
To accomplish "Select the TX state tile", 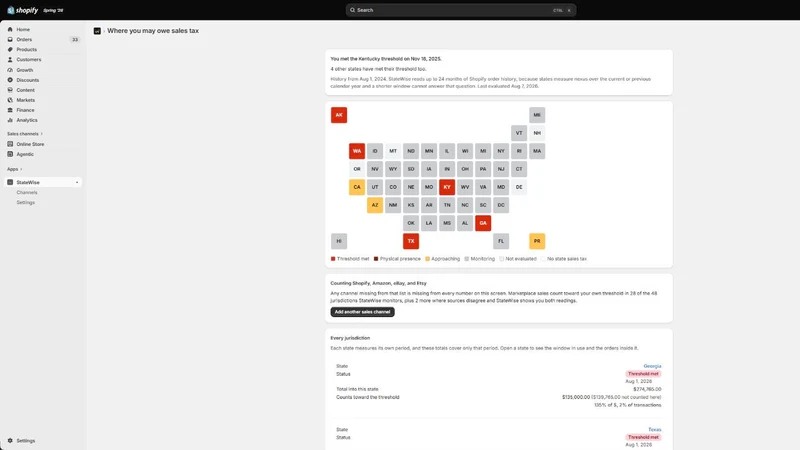I will [x=411, y=241].
